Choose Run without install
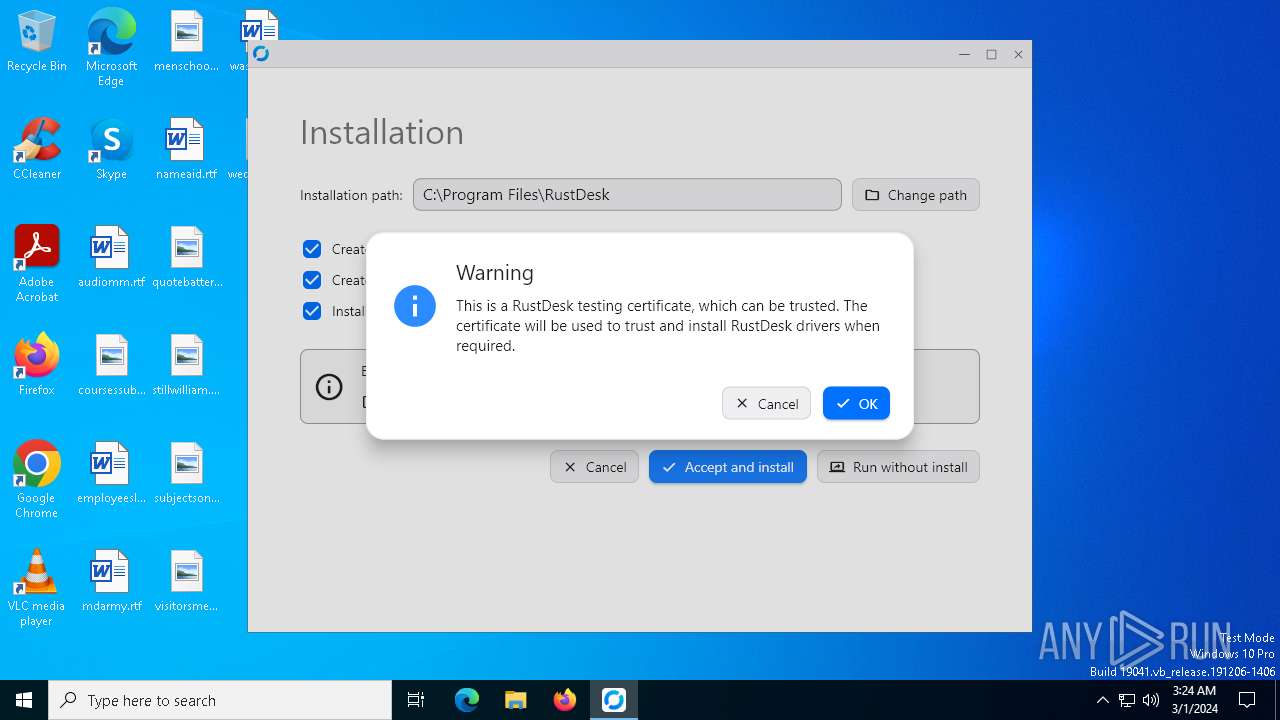 point(898,467)
